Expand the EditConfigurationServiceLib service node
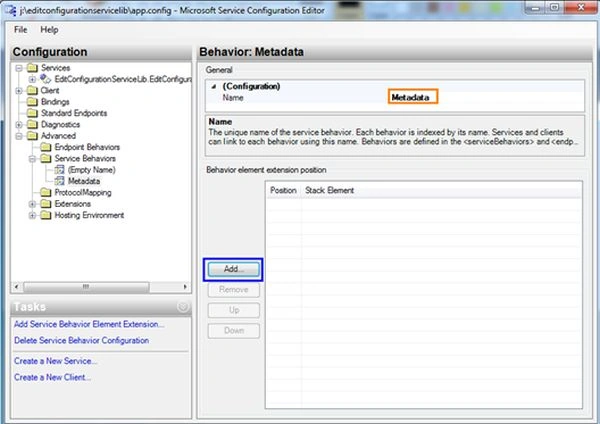 click(x=32, y=80)
